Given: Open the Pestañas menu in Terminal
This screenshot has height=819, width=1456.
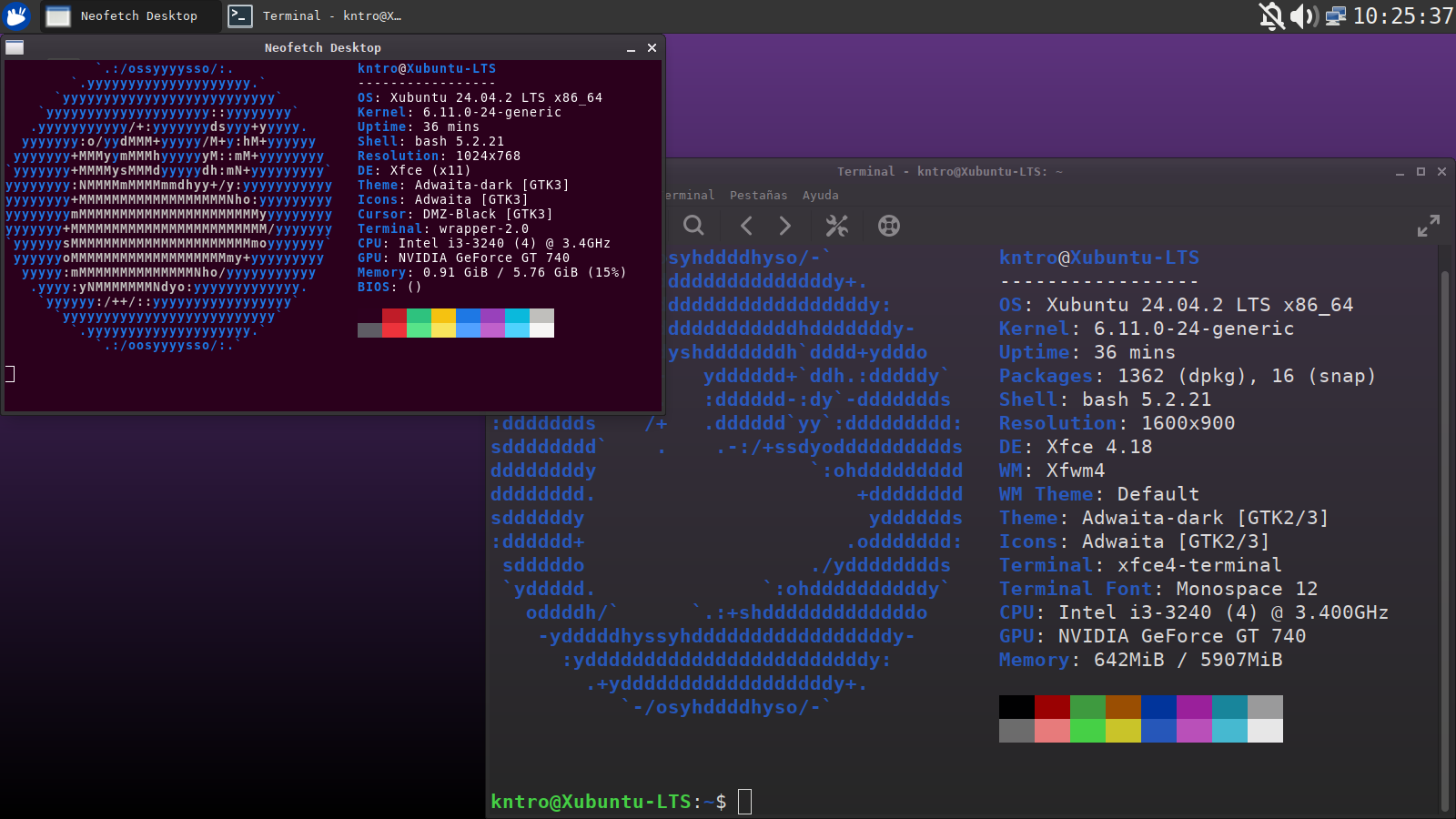Looking at the screenshot, I should [x=758, y=195].
